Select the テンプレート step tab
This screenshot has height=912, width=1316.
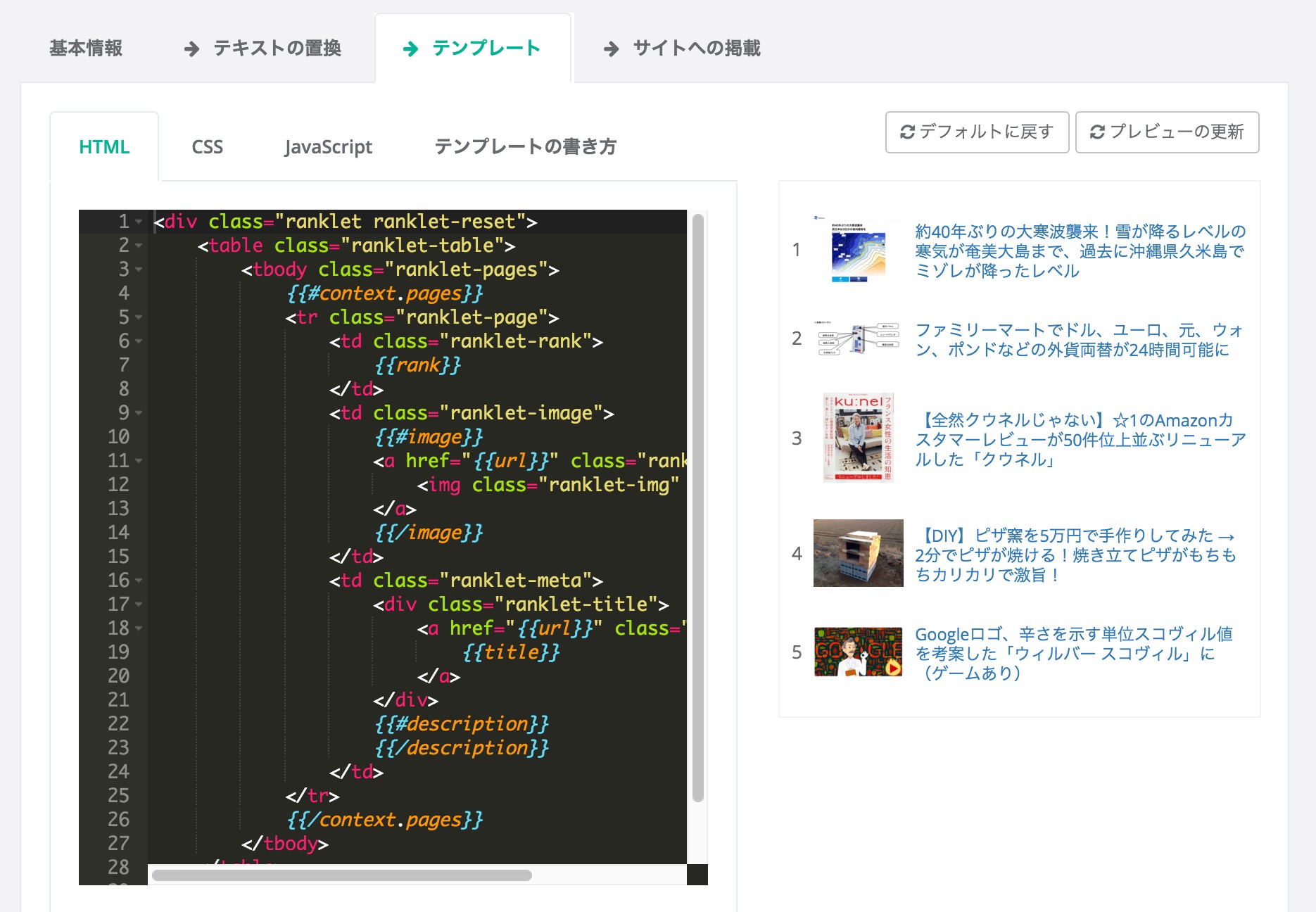point(472,48)
